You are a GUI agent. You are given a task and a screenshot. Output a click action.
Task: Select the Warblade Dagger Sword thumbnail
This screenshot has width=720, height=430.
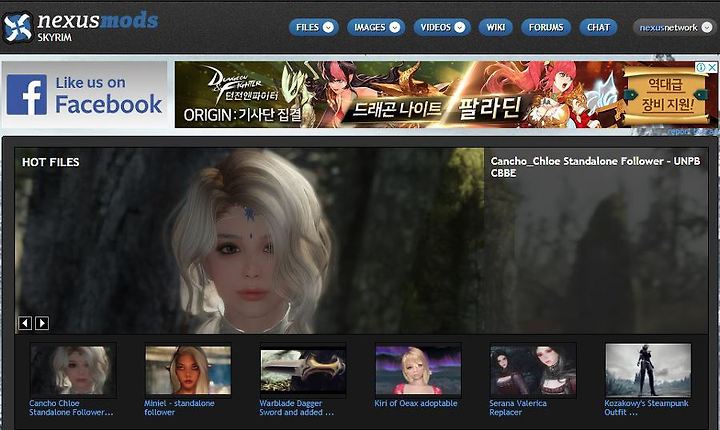click(x=303, y=370)
